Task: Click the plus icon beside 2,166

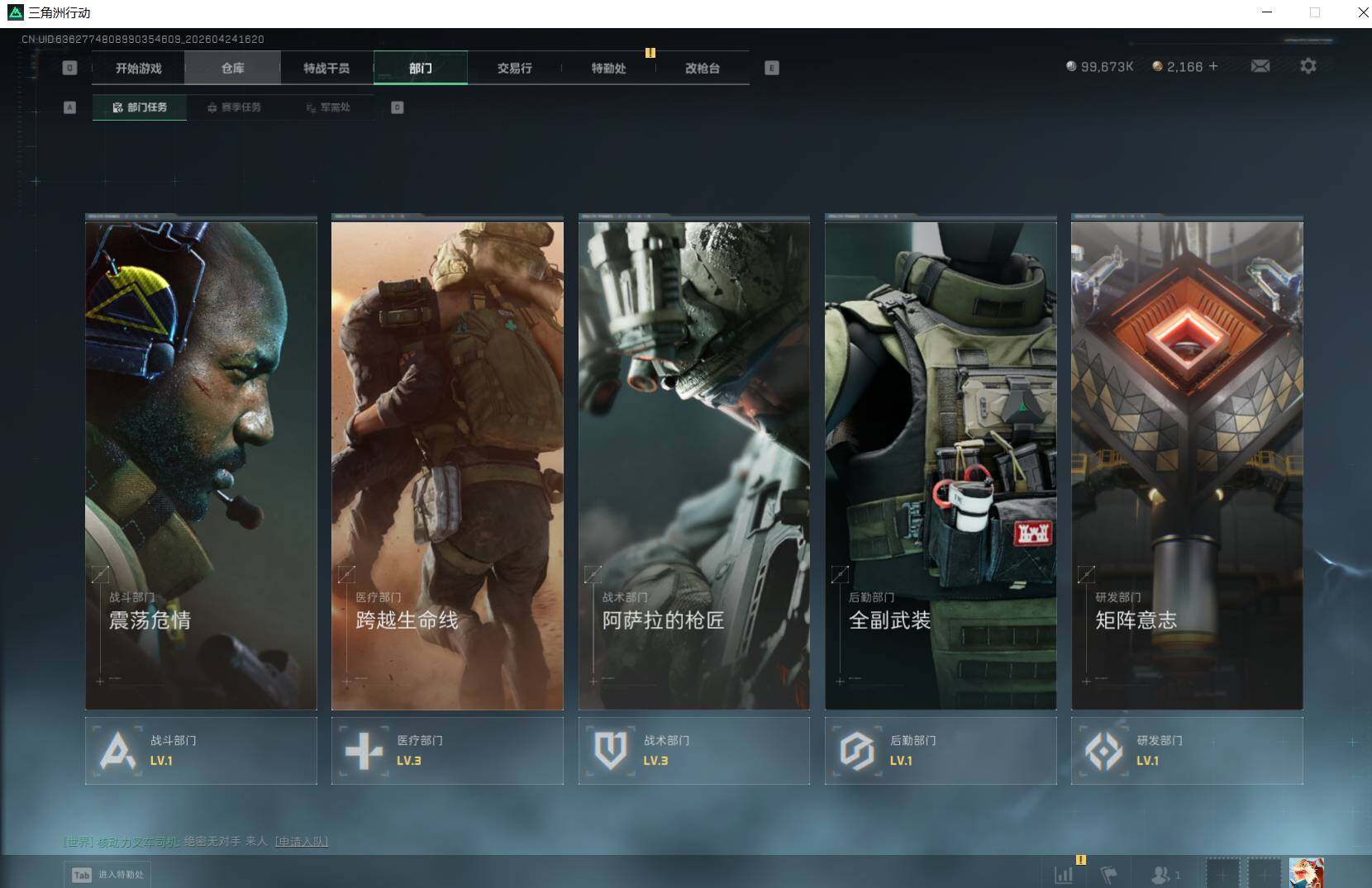Action: point(1213,66)
